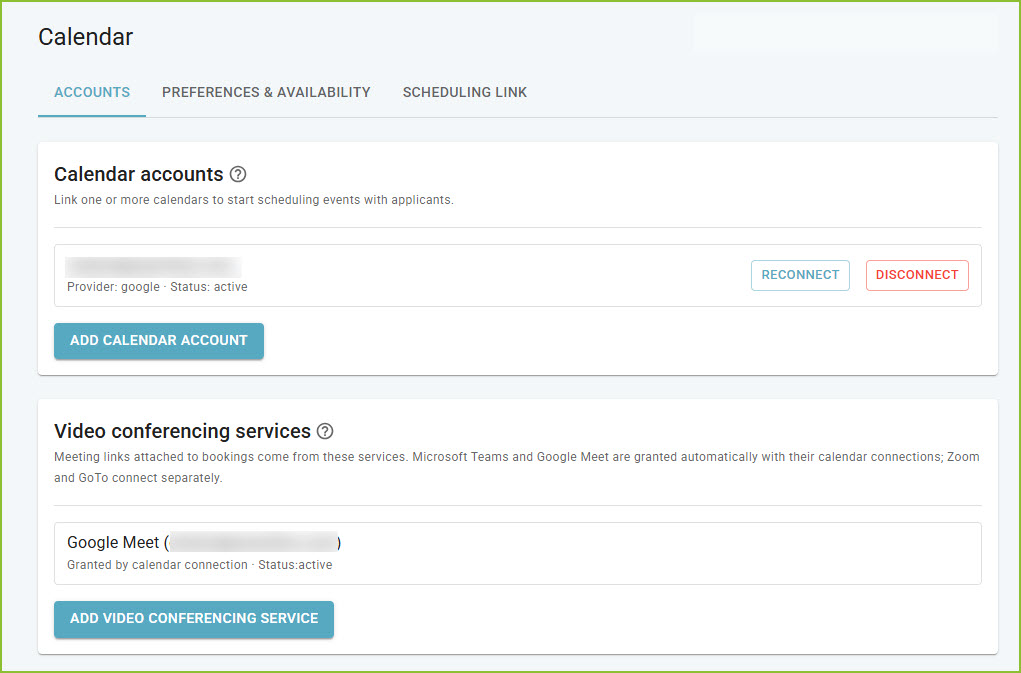
Task: Select the Video conferencing services heading
Action: point(182,431)
